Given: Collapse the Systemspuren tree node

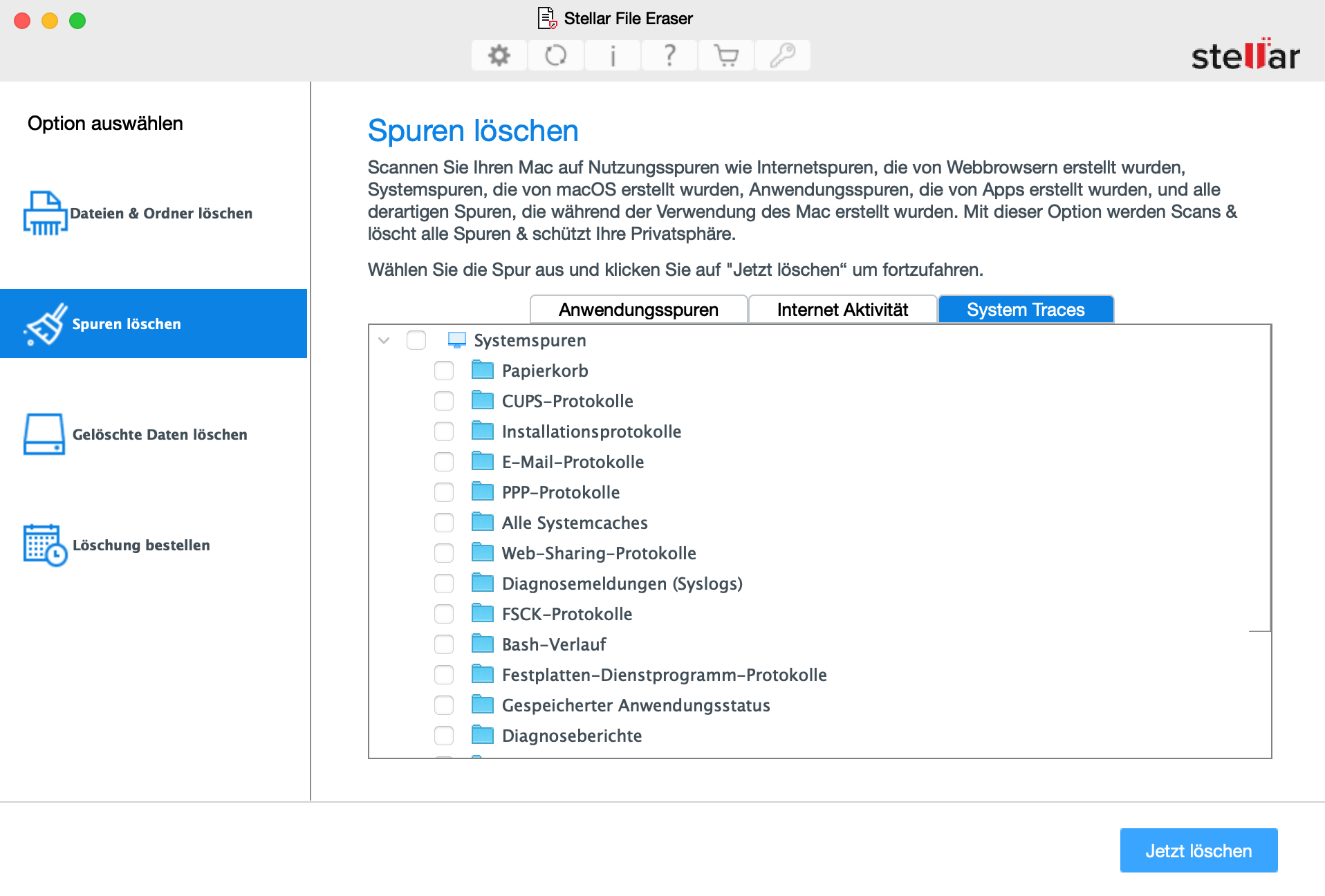Looking at the screenshot, I should click(x=384, y=340).
